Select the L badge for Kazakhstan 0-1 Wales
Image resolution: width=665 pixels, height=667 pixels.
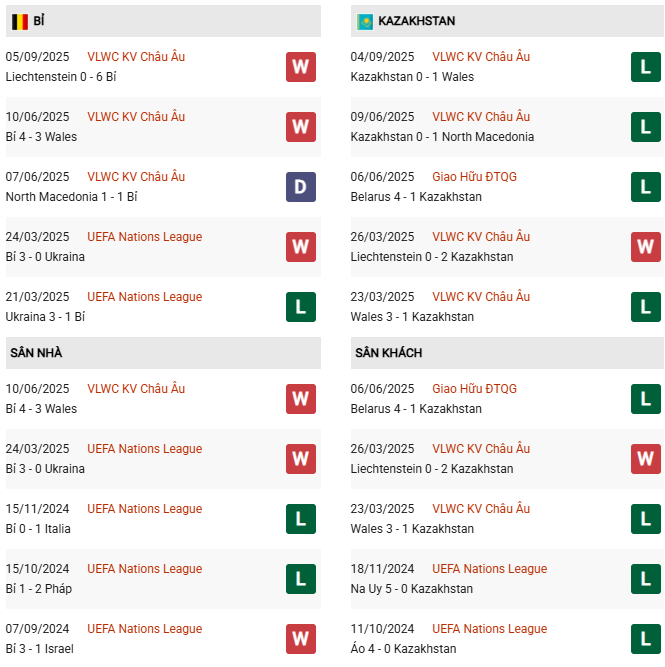coord(645,67)
